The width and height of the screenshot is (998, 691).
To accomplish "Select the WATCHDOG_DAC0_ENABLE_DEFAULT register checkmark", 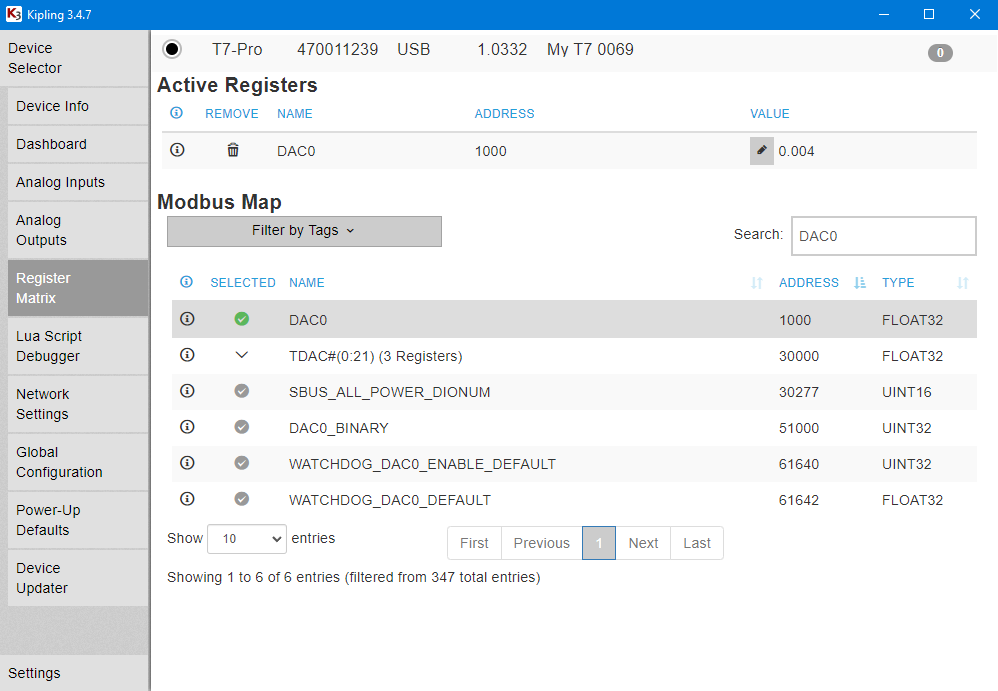I will pos(242,463).
